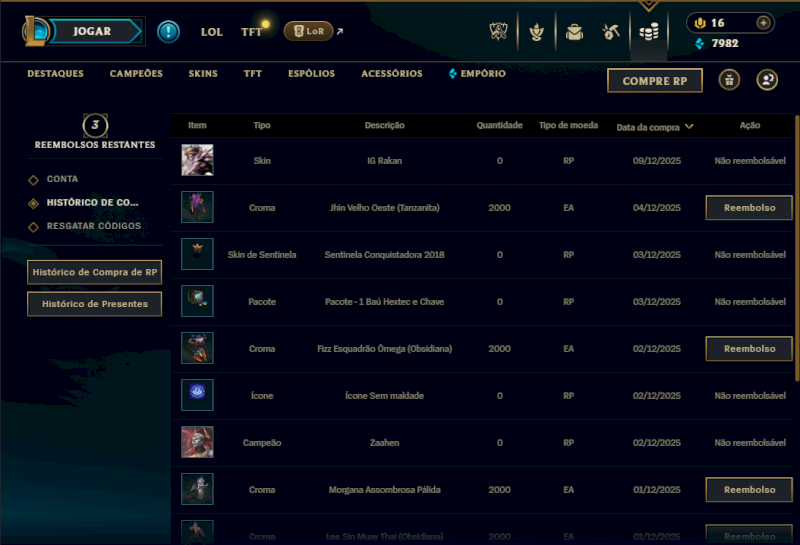Click the plus icon to add RP

tap(763, 23)
